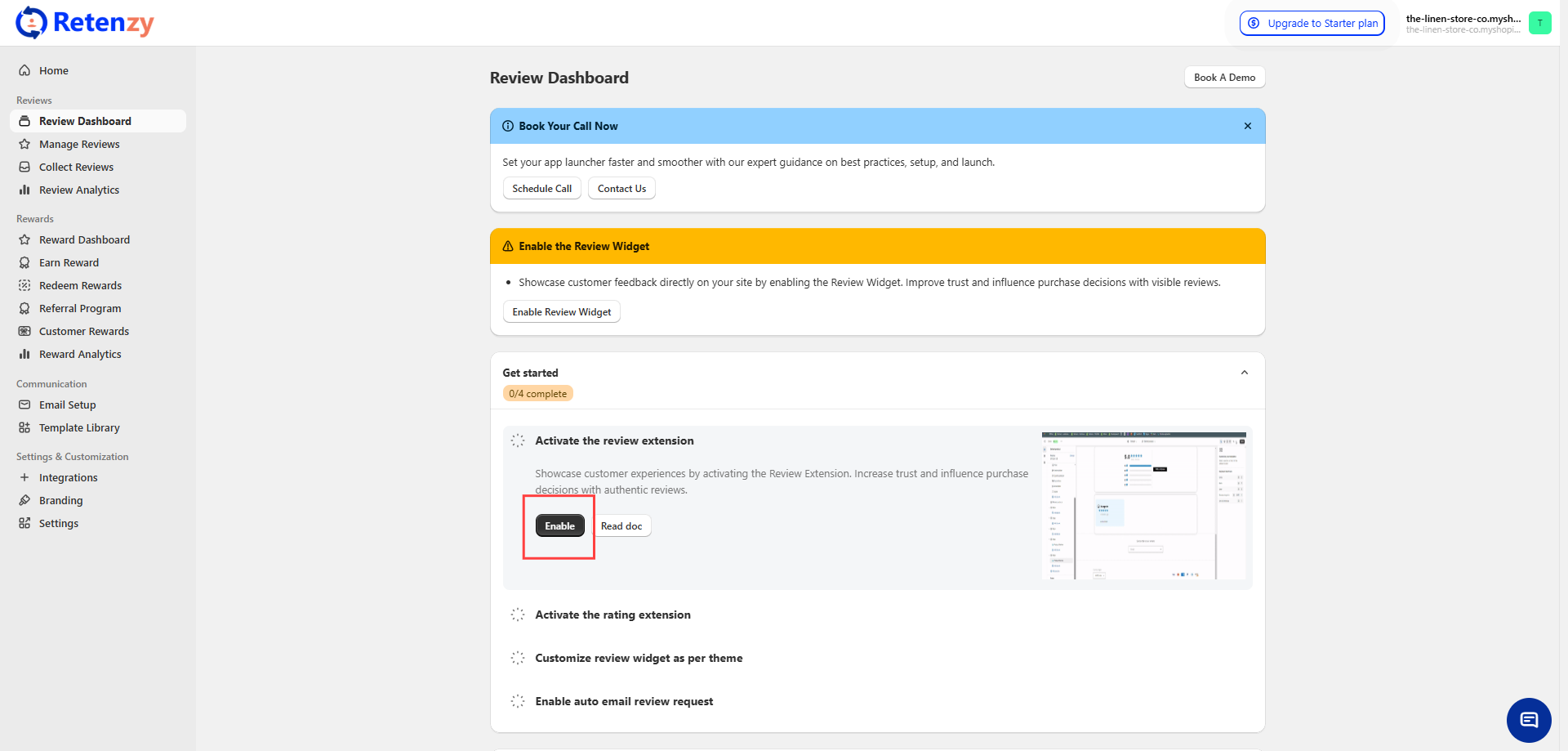Image resolution: width=1568 pixels, height=751 pixels.
Task: Collapse the Get started section
Action: (1244, 373)
